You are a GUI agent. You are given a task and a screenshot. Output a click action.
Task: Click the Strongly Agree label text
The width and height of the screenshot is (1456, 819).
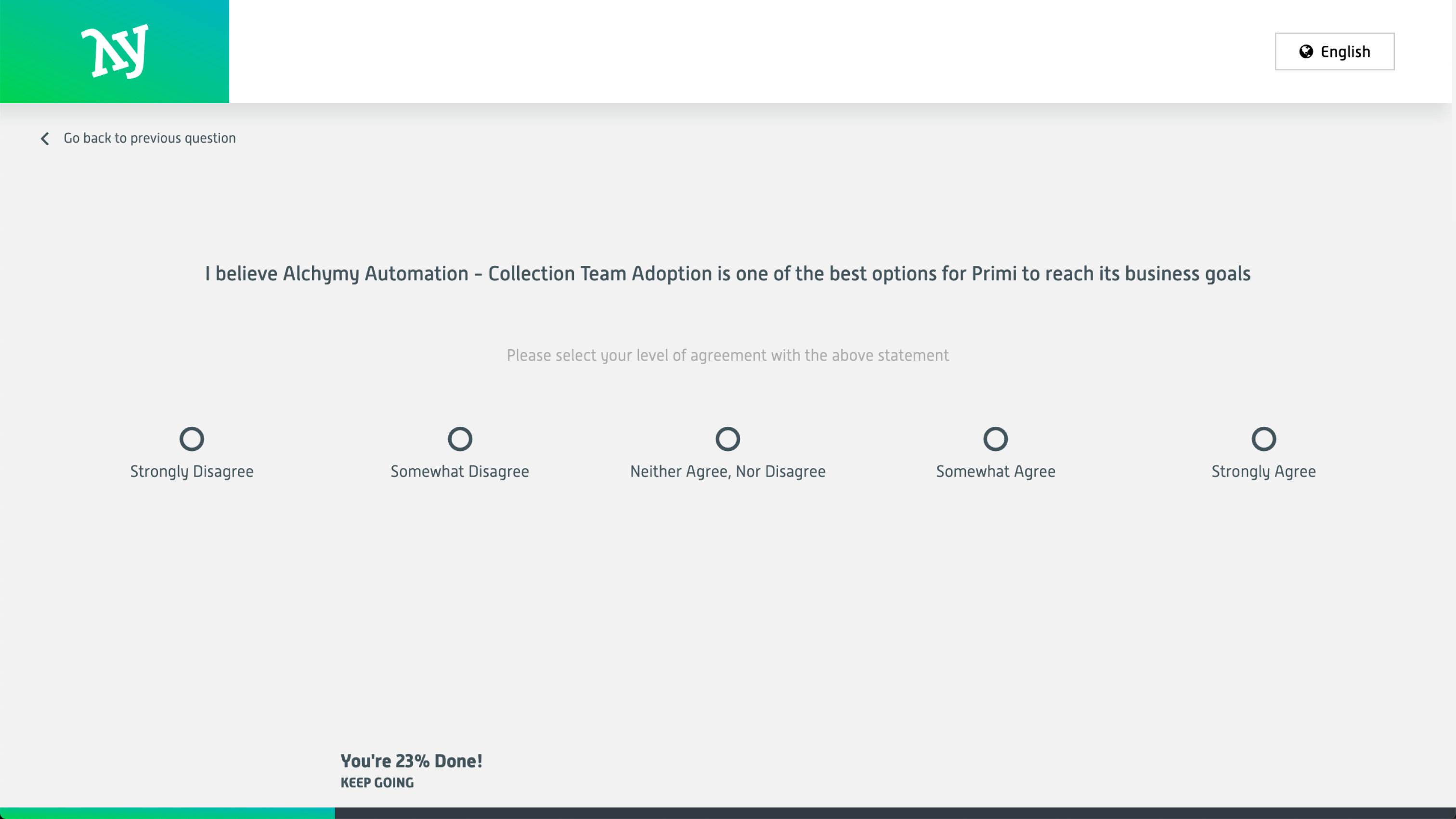point(1263,471)
